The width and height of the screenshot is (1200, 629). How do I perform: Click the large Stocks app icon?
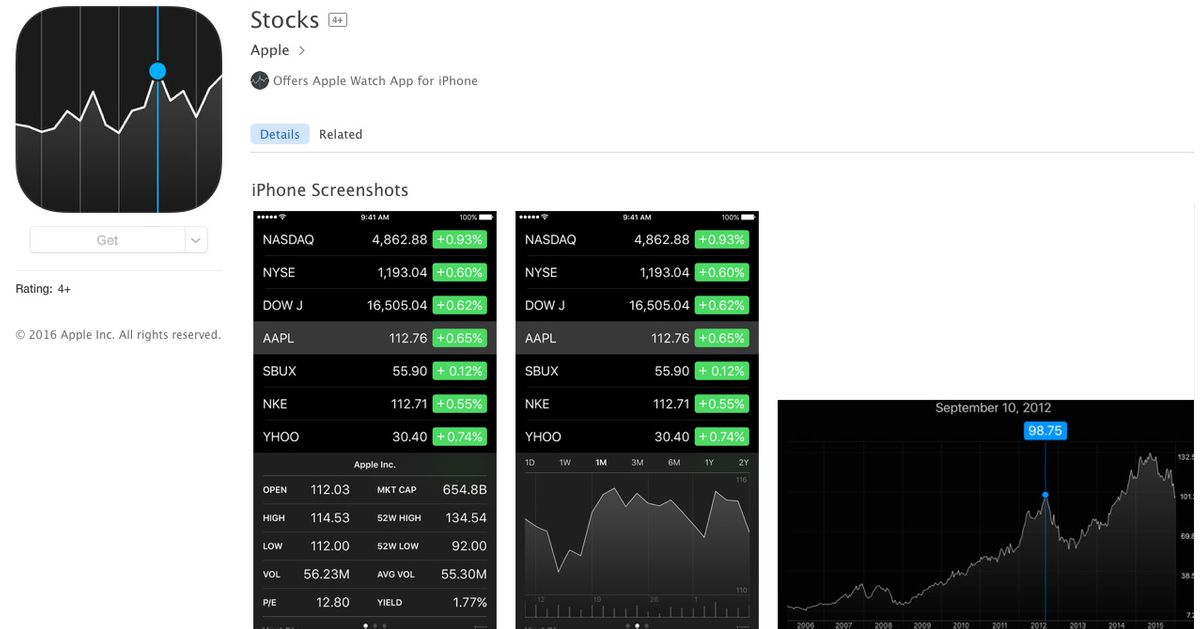click(119, 109)
